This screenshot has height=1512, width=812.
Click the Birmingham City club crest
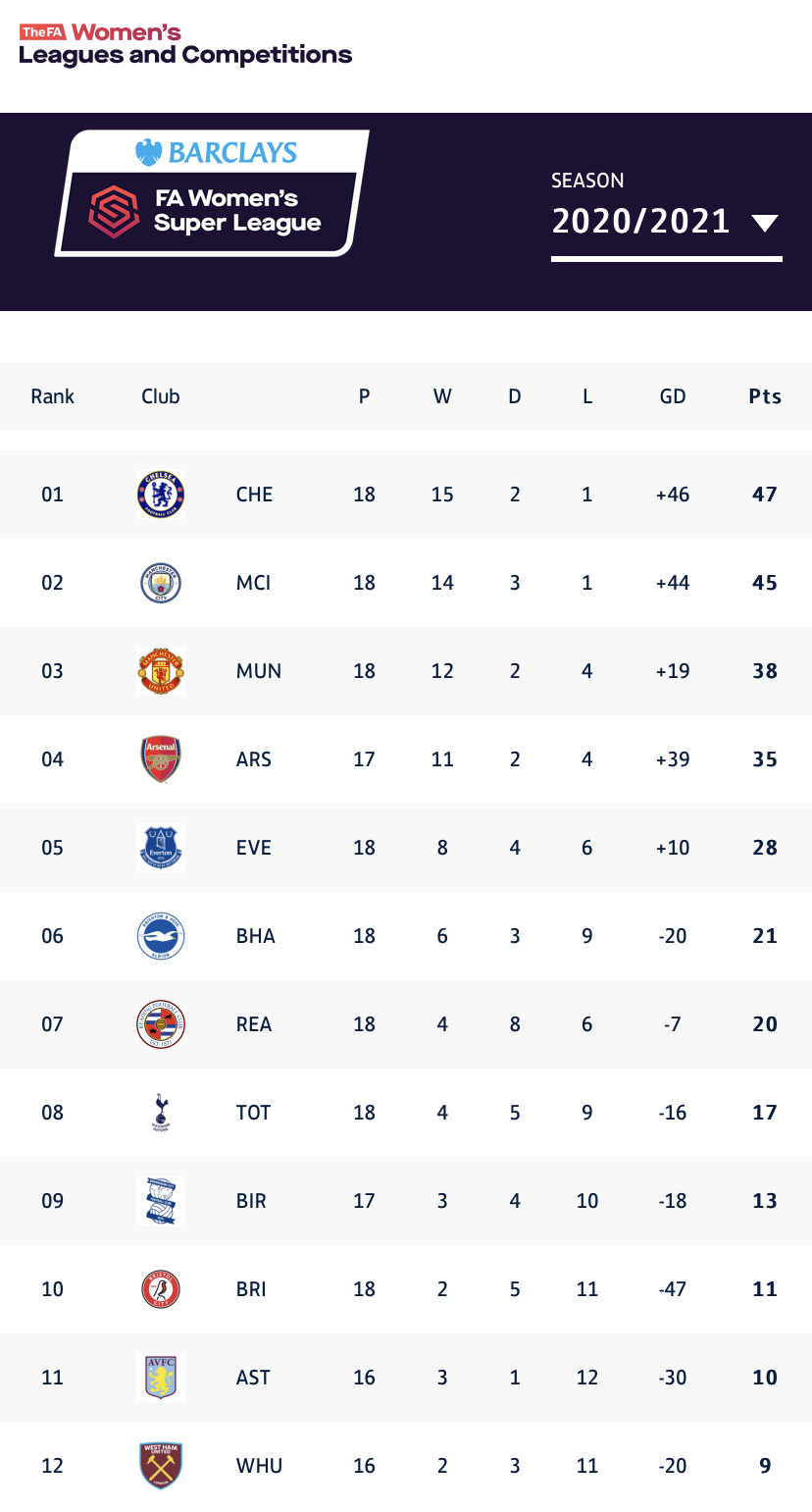[x=161, y=1201]
